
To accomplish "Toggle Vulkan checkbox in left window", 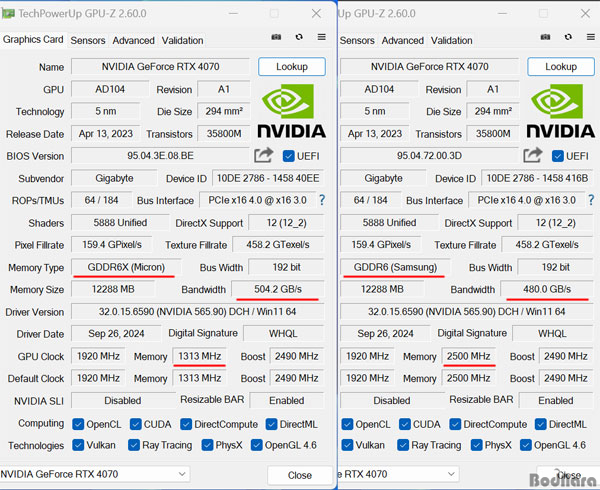I will pyautogui.click(x=78, y=445).
